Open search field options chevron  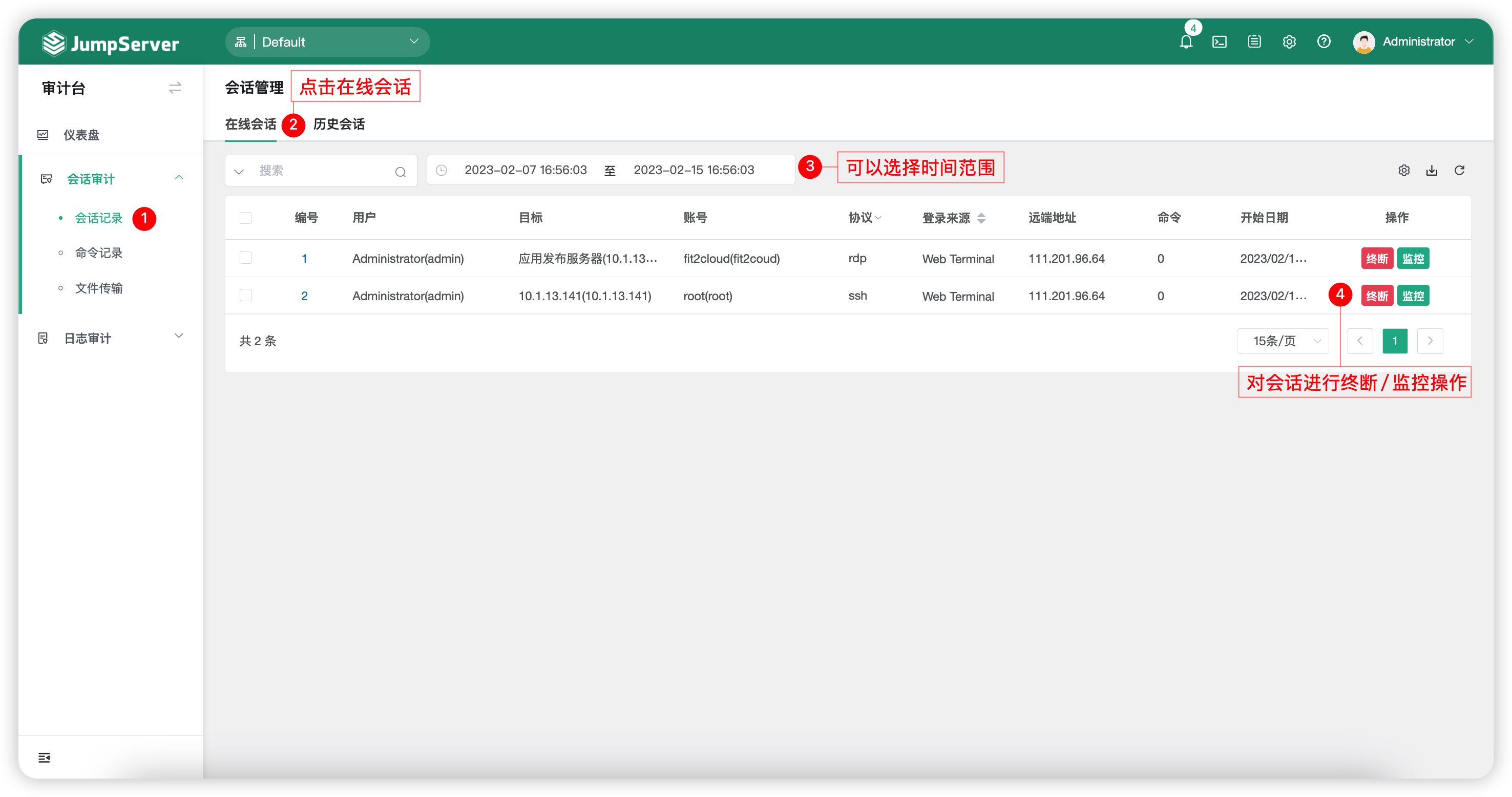tap(238, 172)
